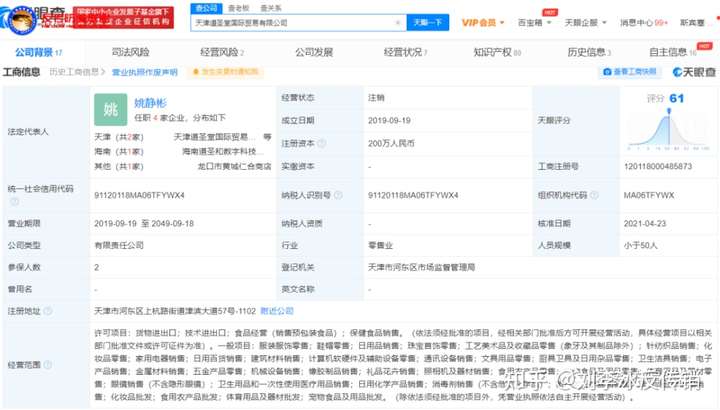Click the help icon beside 组织机构代码
720x410 pixels.
click(x=594, y=195)
